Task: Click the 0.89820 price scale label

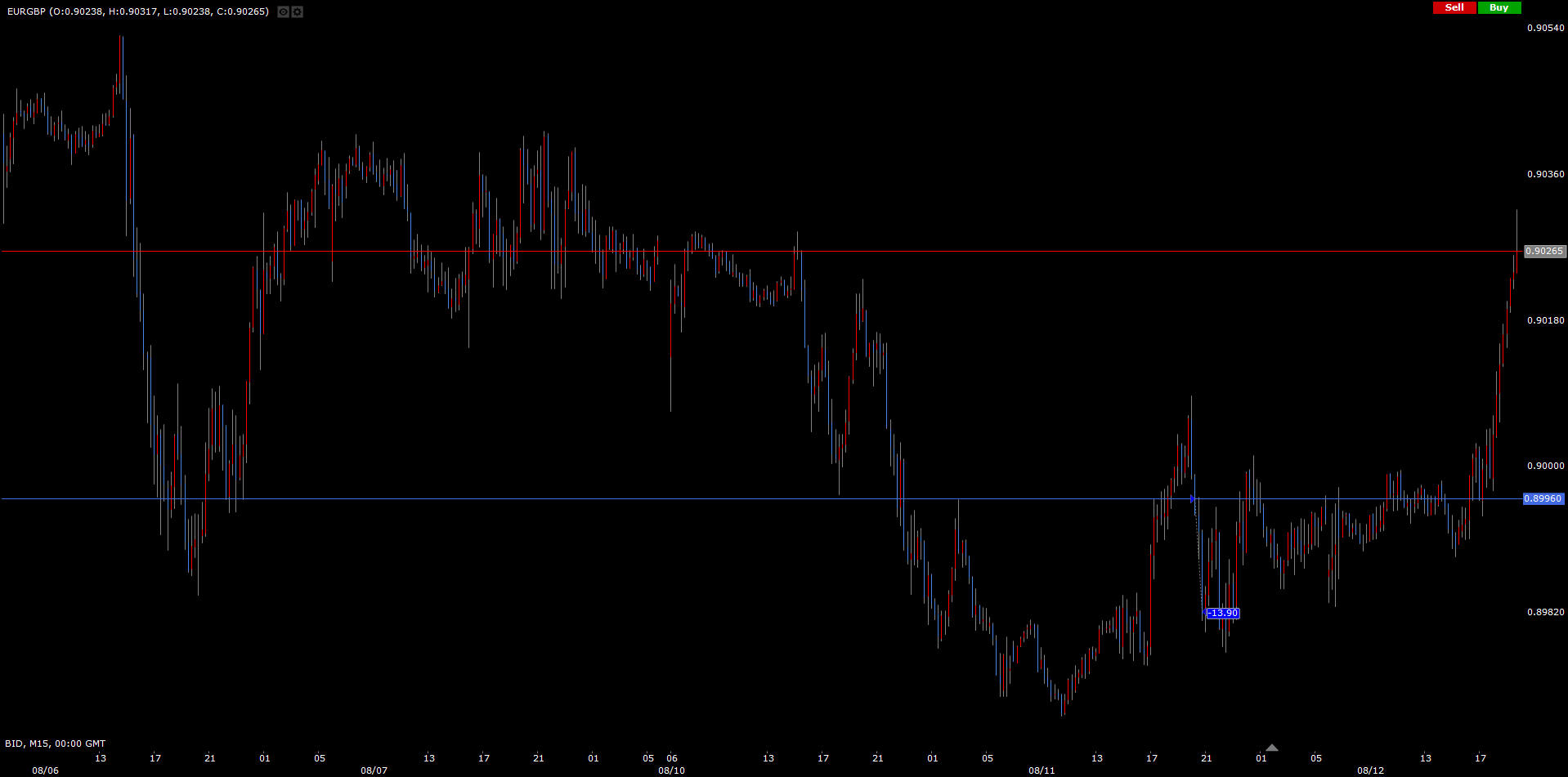Action: pyautogui.click(x=1545, y=612)
